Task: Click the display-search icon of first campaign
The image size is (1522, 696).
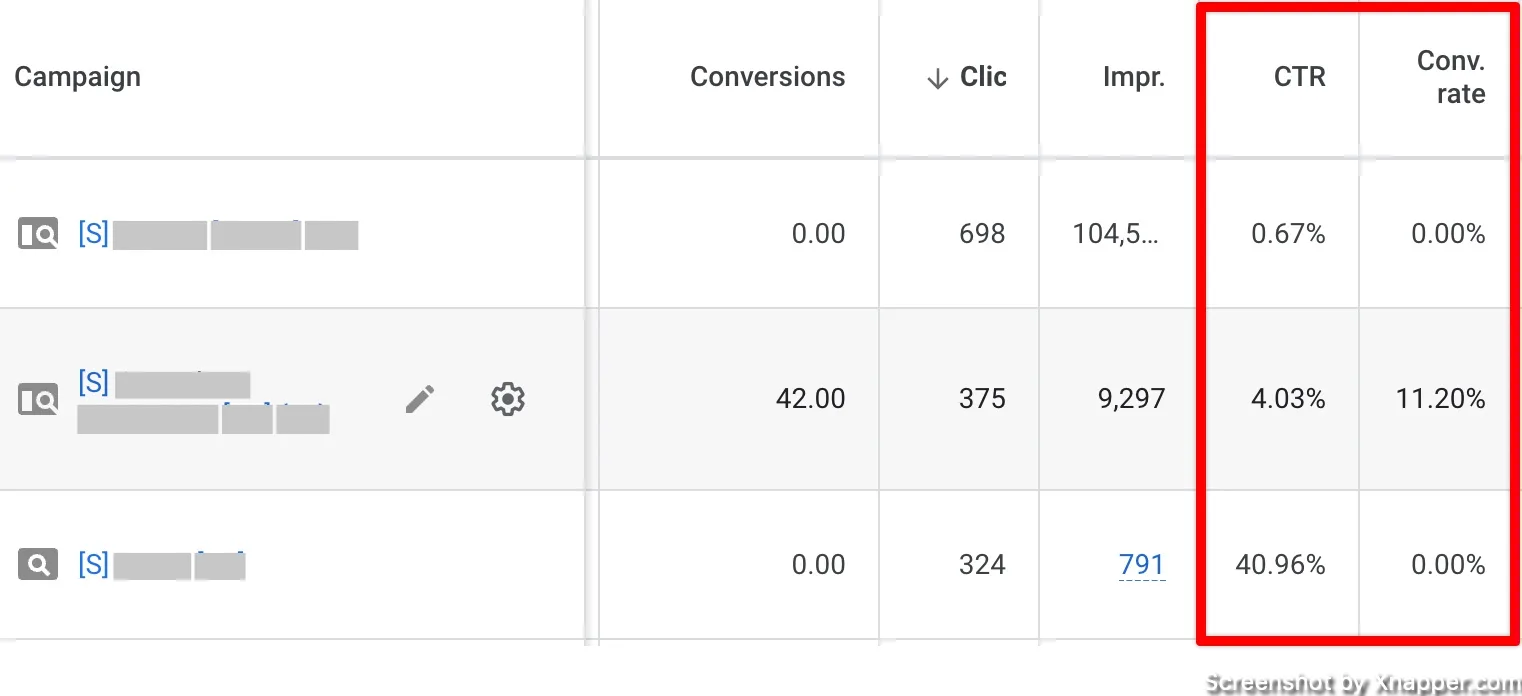Action: pos(39,235)
